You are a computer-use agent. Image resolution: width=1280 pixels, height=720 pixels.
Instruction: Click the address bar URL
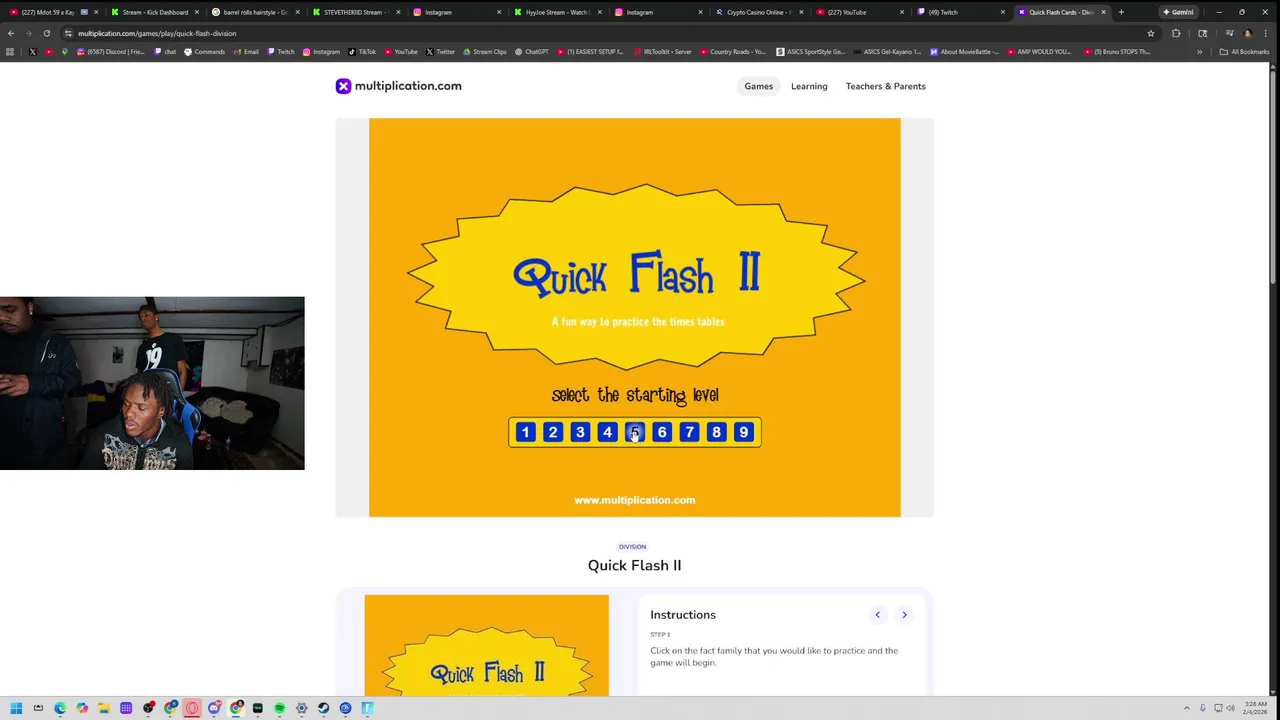pos(157,33)
